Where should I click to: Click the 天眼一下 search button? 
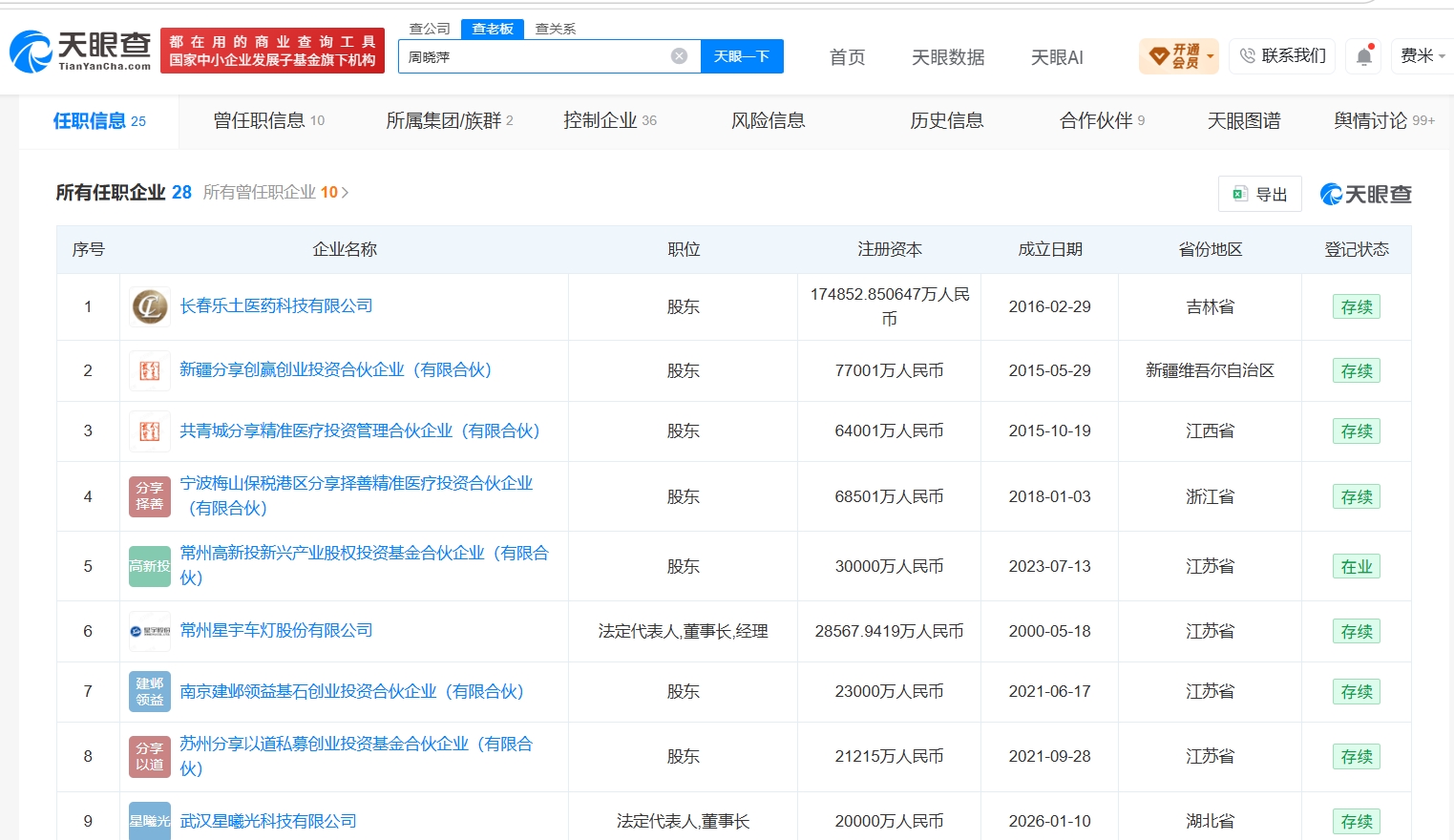742,56
